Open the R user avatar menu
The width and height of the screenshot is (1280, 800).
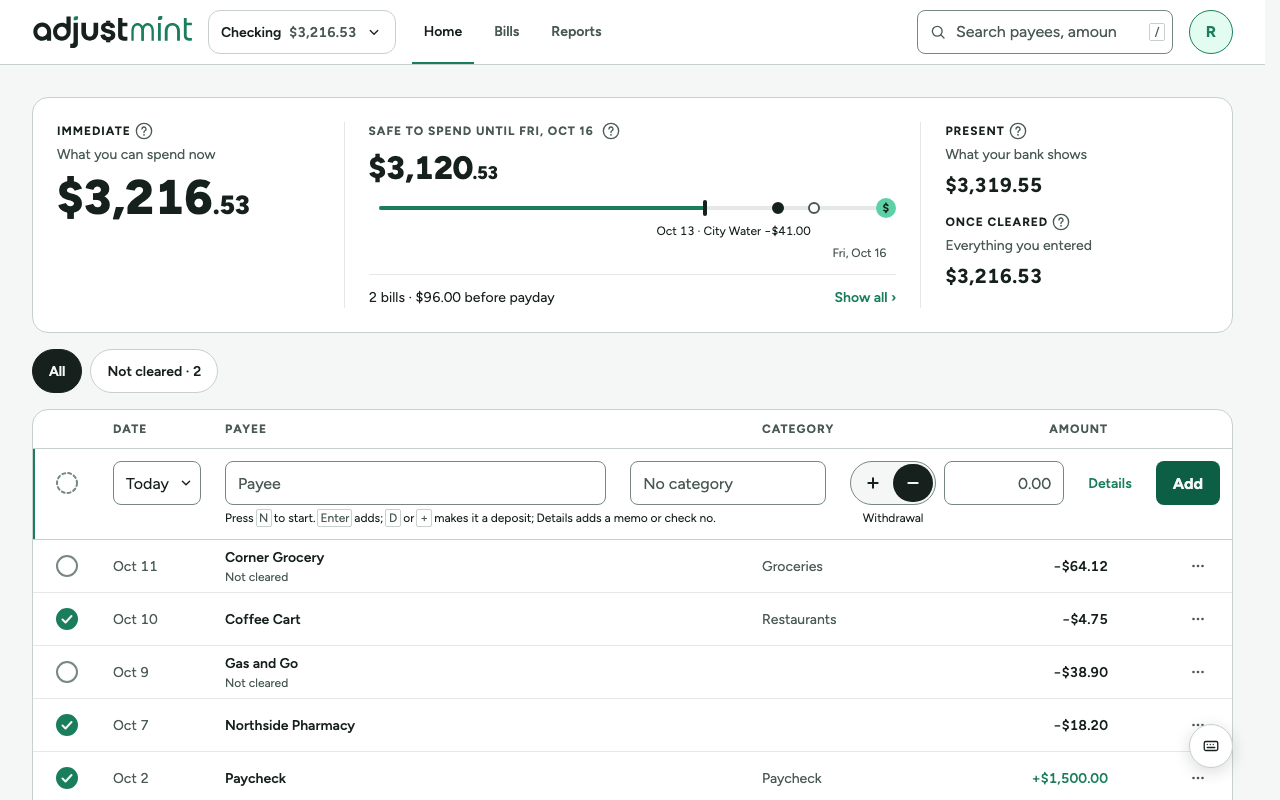[x=1211, y=32]
